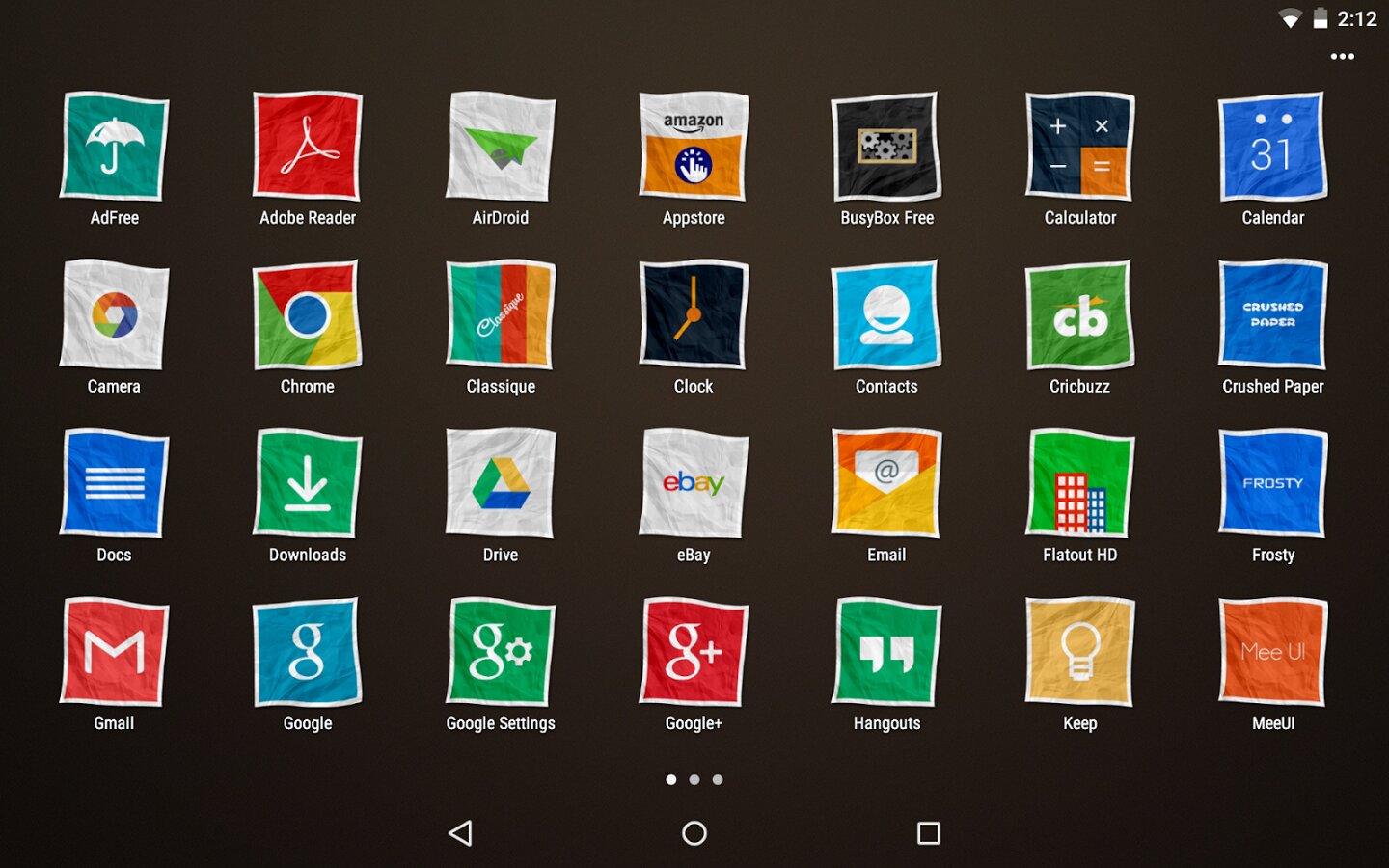Image resolution: width=1389 pixels, height=868 pixels.
Task: Open the Keep notes app
Action: point(1079,653)
